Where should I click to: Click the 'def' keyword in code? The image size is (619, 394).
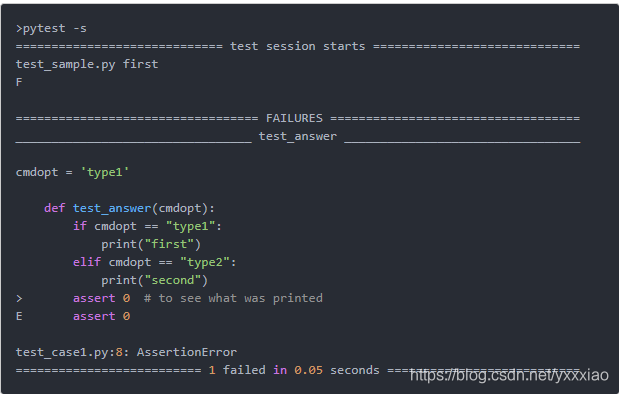pyautogui.click(x=54, y=208)
